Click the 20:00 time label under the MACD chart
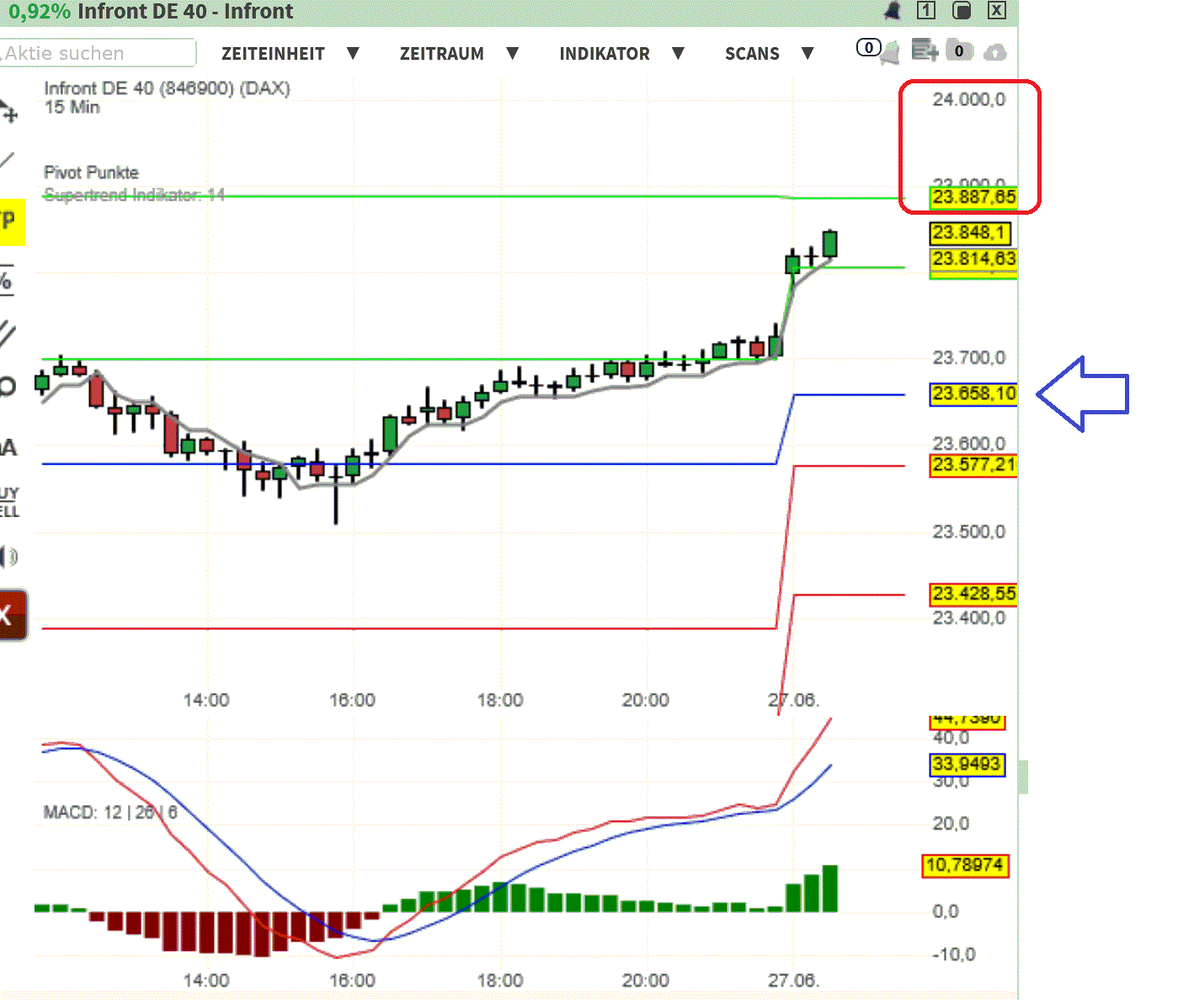This screenshot has height=1008, width=1178. click(x=645, y=981)
